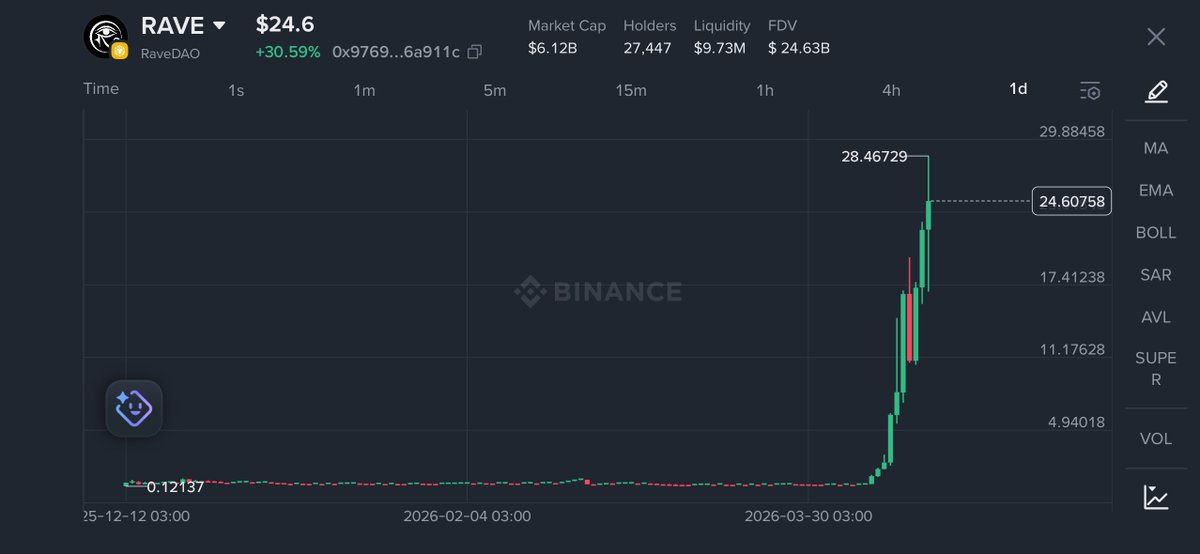This screenshot has width=1200, height=554.
Task: Switch to the 15m interval
Action: [631, 90]
